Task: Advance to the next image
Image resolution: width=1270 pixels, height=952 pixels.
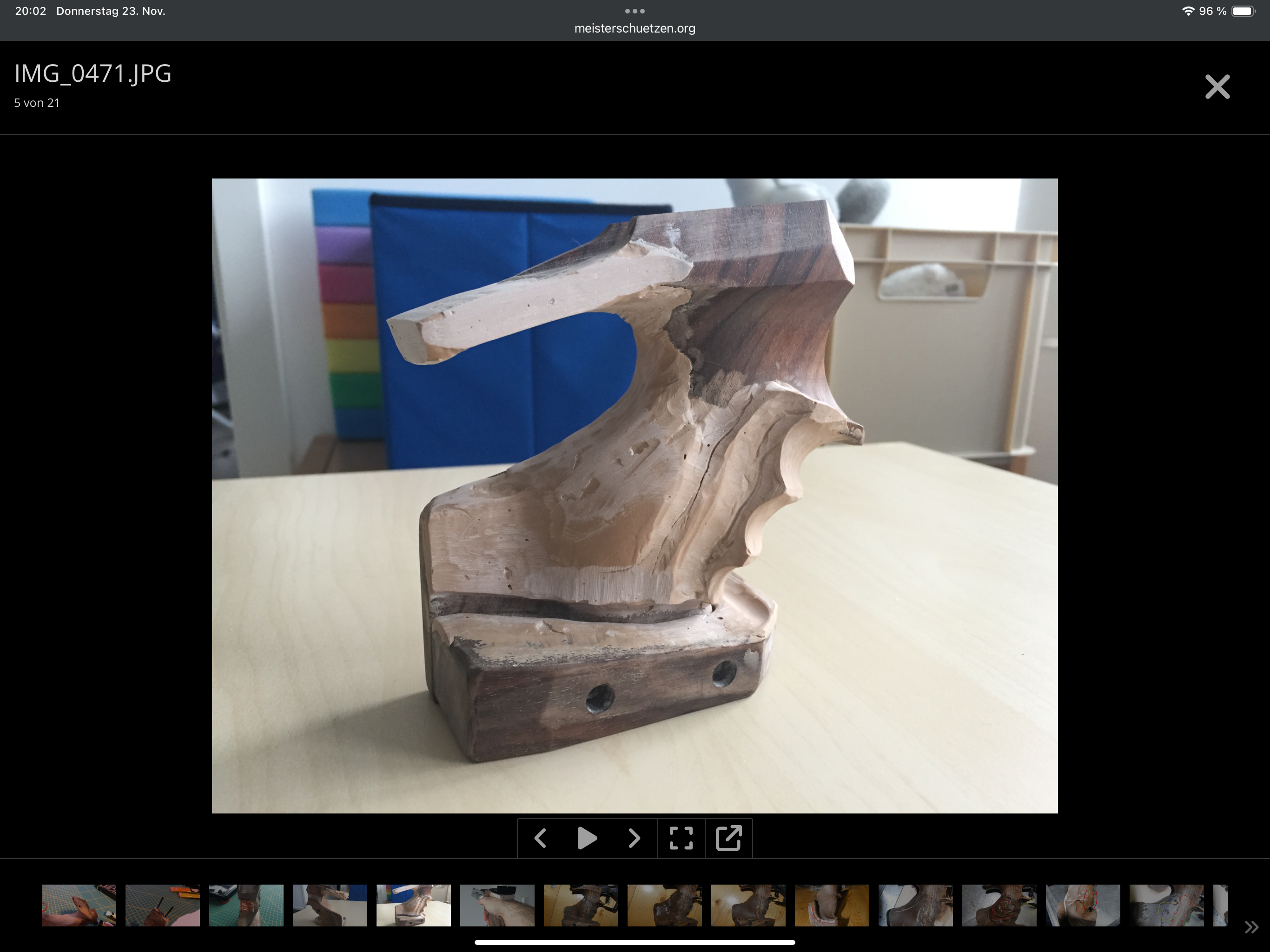Action: click(634, 838)
